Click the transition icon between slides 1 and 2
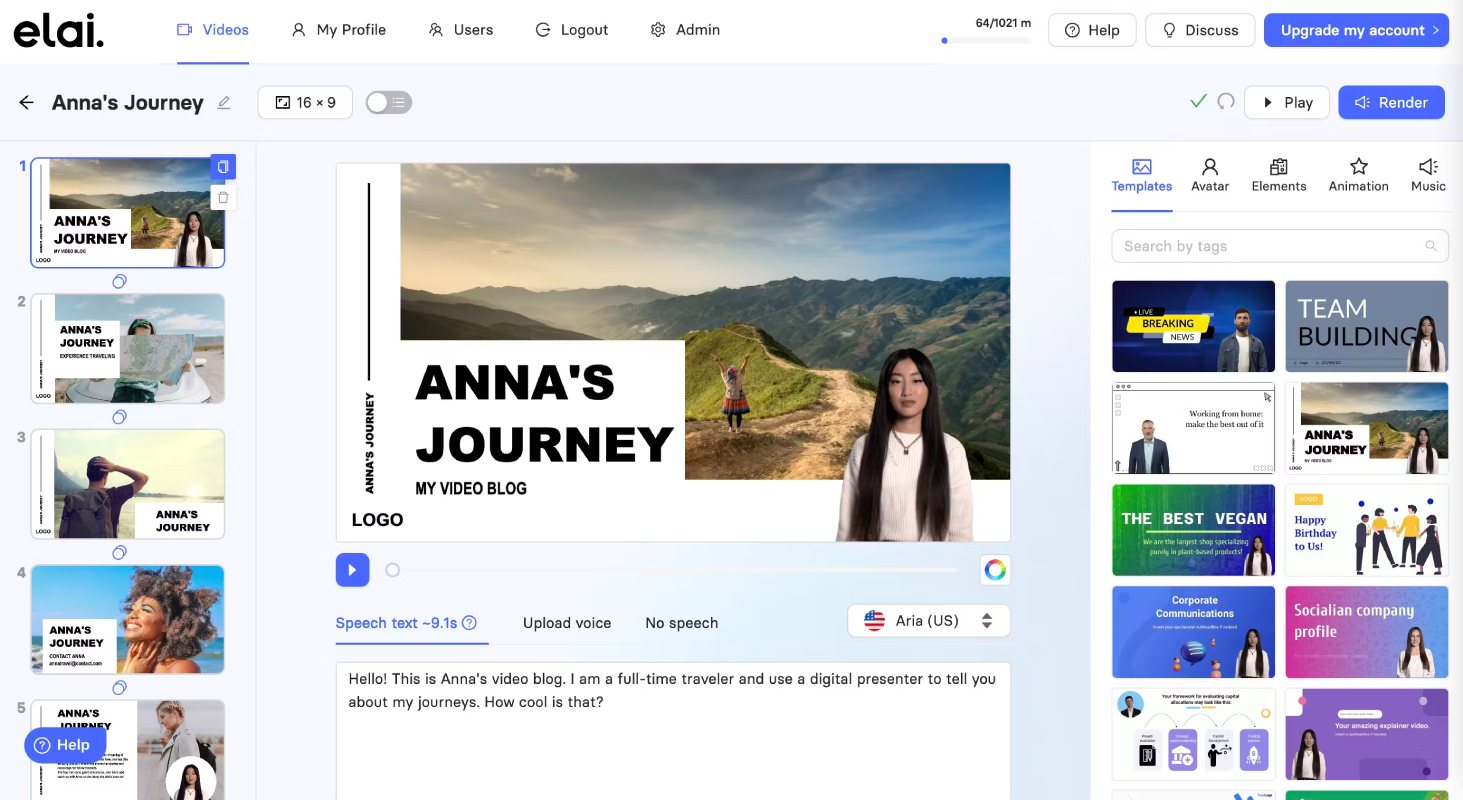 click(x=119, y=282)
